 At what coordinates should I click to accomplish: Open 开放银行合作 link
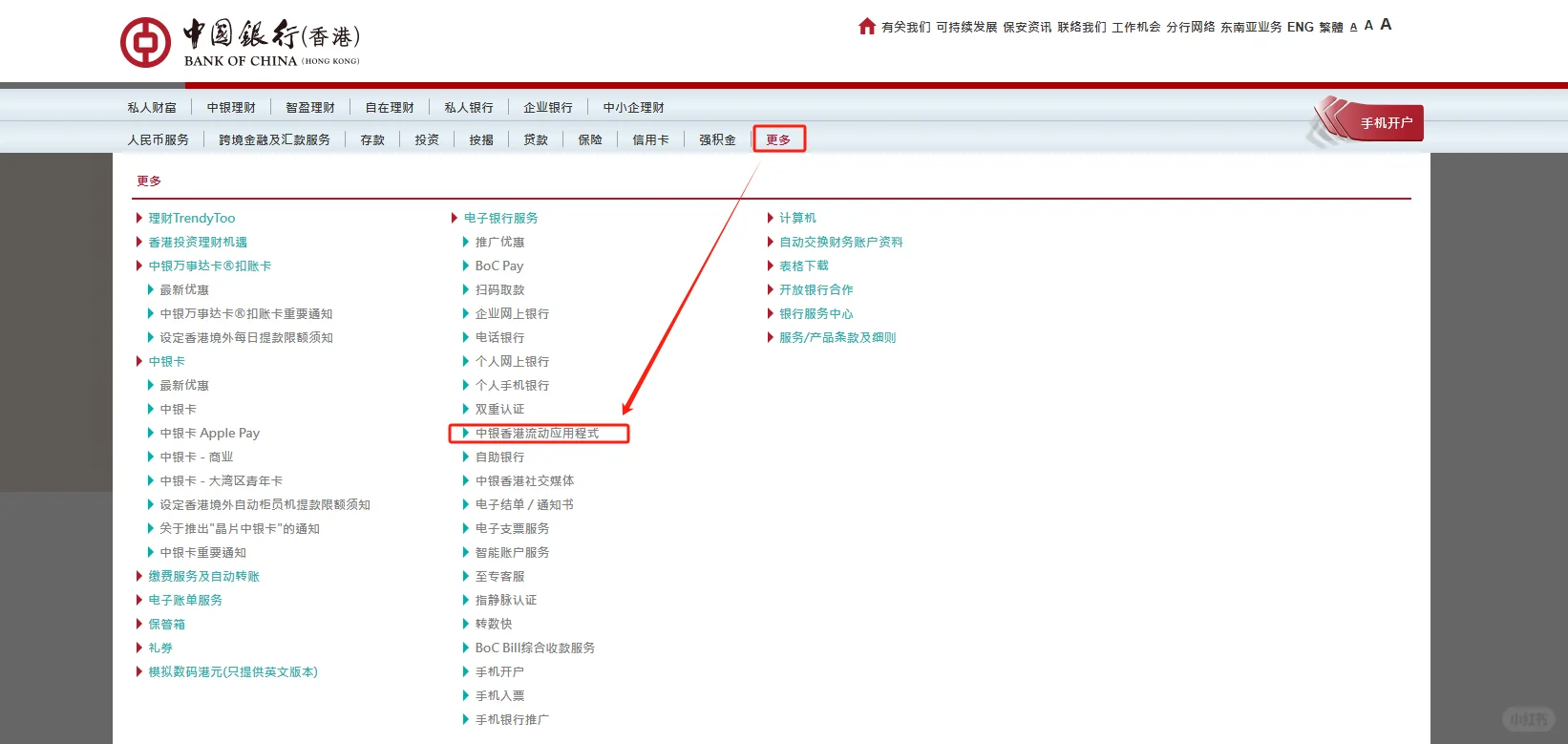tap(816, 290)
